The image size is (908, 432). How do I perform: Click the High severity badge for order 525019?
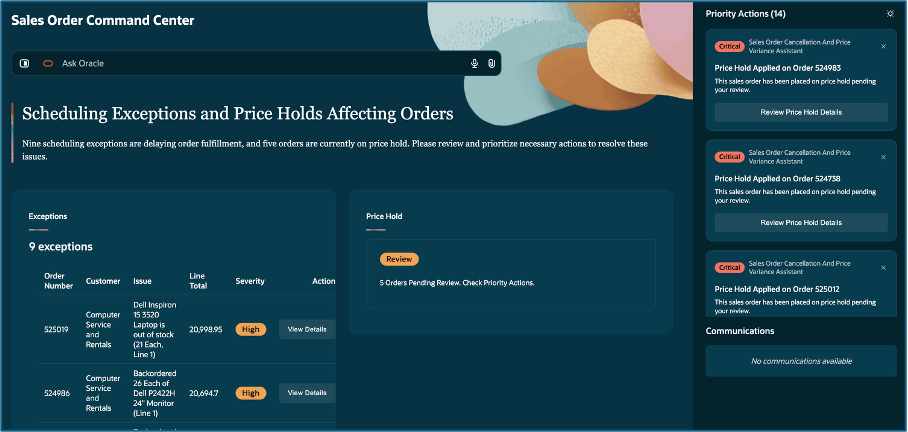[x=251, y=329]
